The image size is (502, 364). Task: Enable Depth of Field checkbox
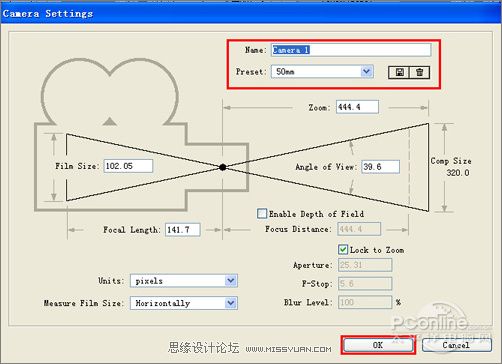click(x=262, y=213)
